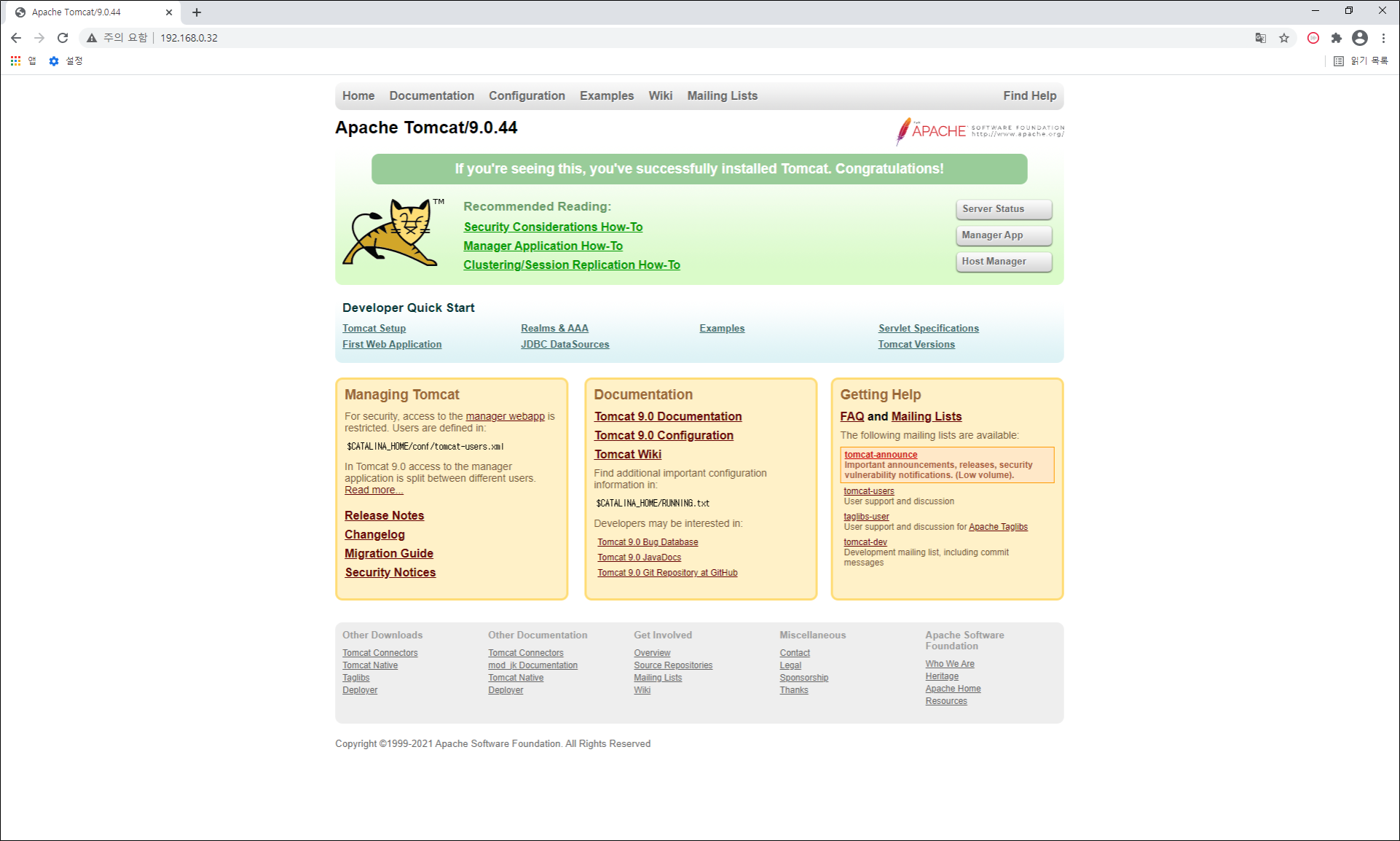
Task: Open the Apache Taglibs link
Action: pyautogui.click(x=998, y=527)
